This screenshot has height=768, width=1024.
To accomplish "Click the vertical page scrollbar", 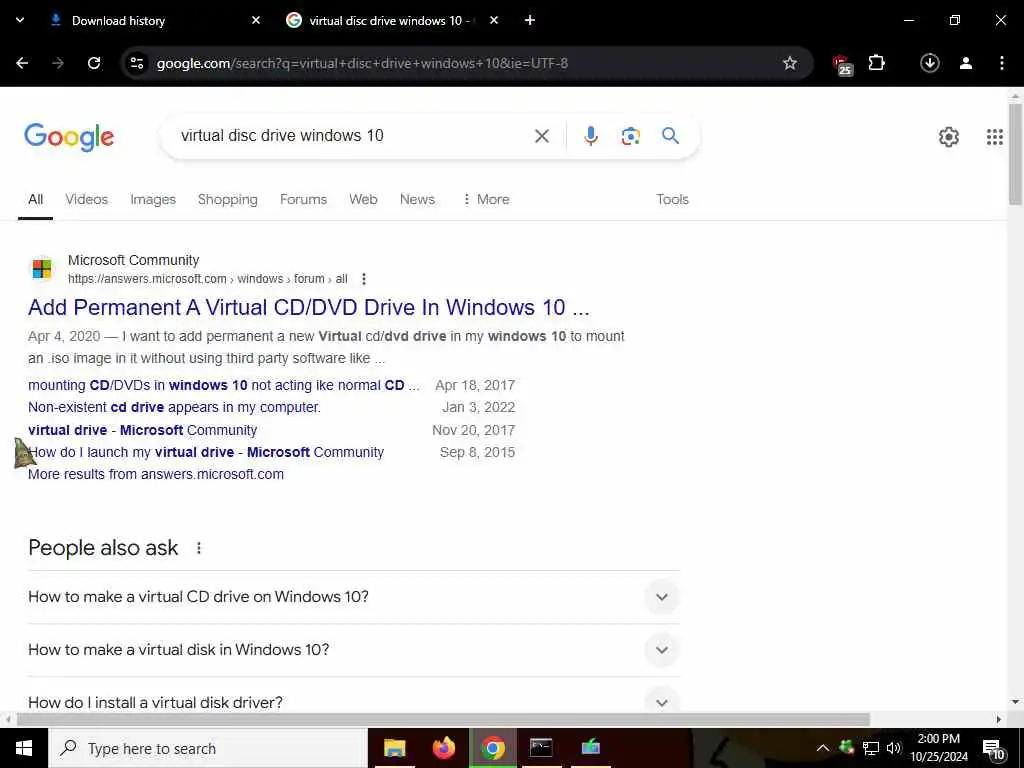I will (1015, 154).
